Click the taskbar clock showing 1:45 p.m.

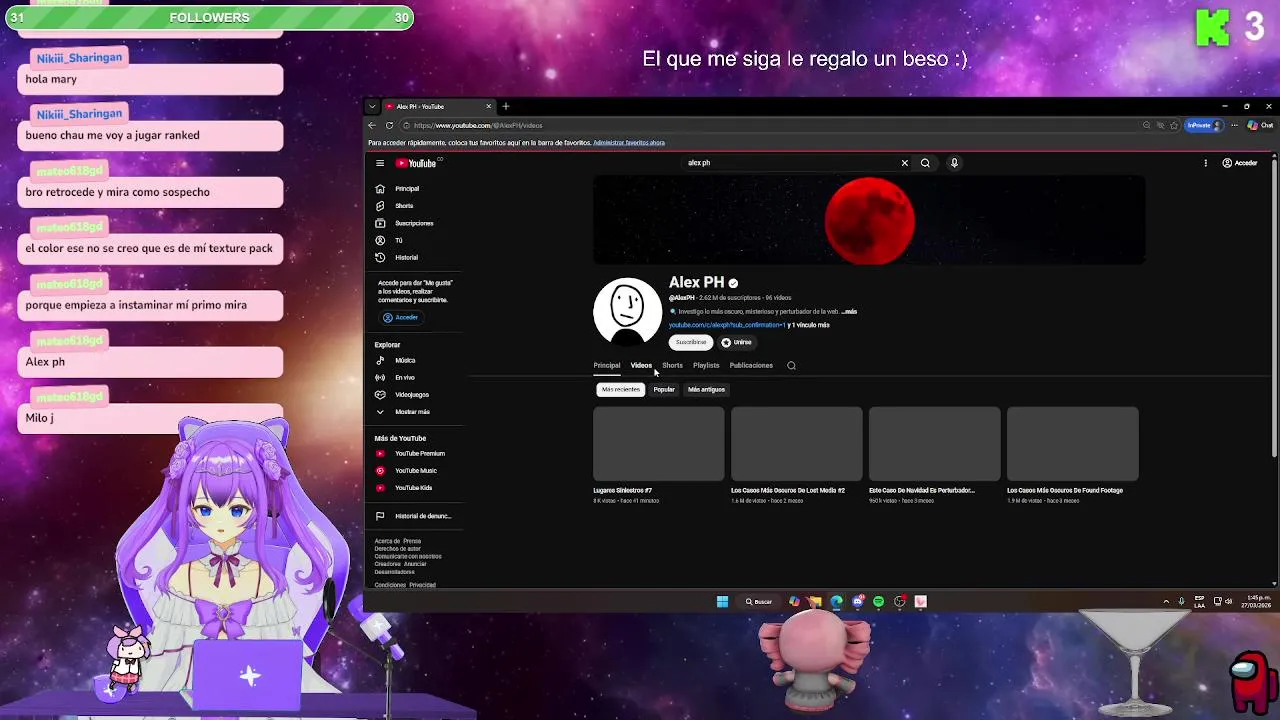(1256, 602)
